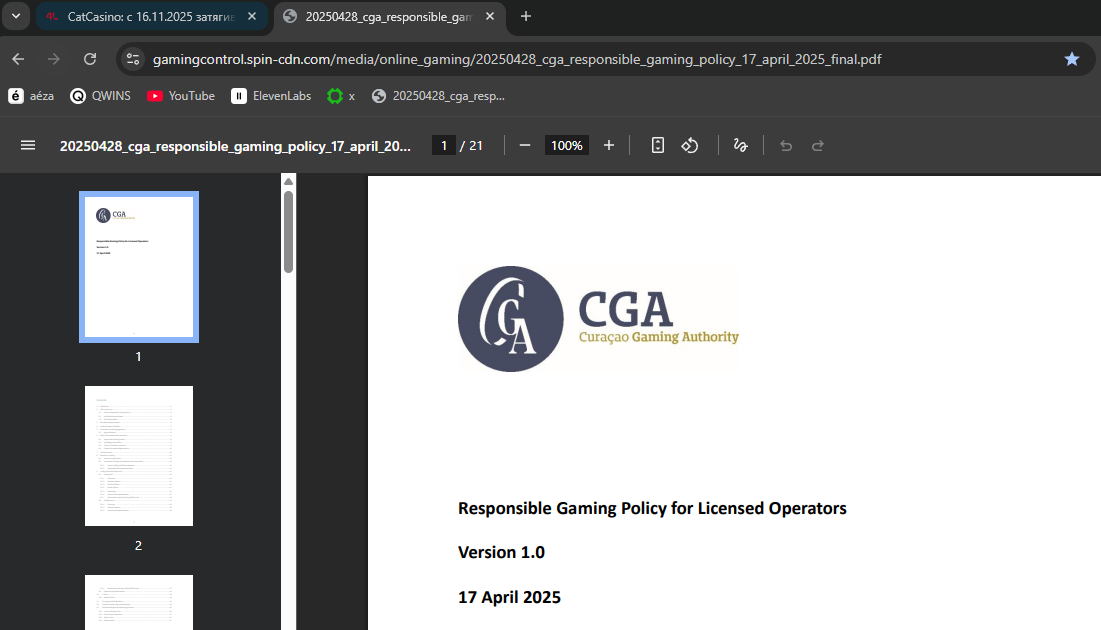Open the tab search dropdown arrow
1101x630 pixels.
(x=15, y=16)
